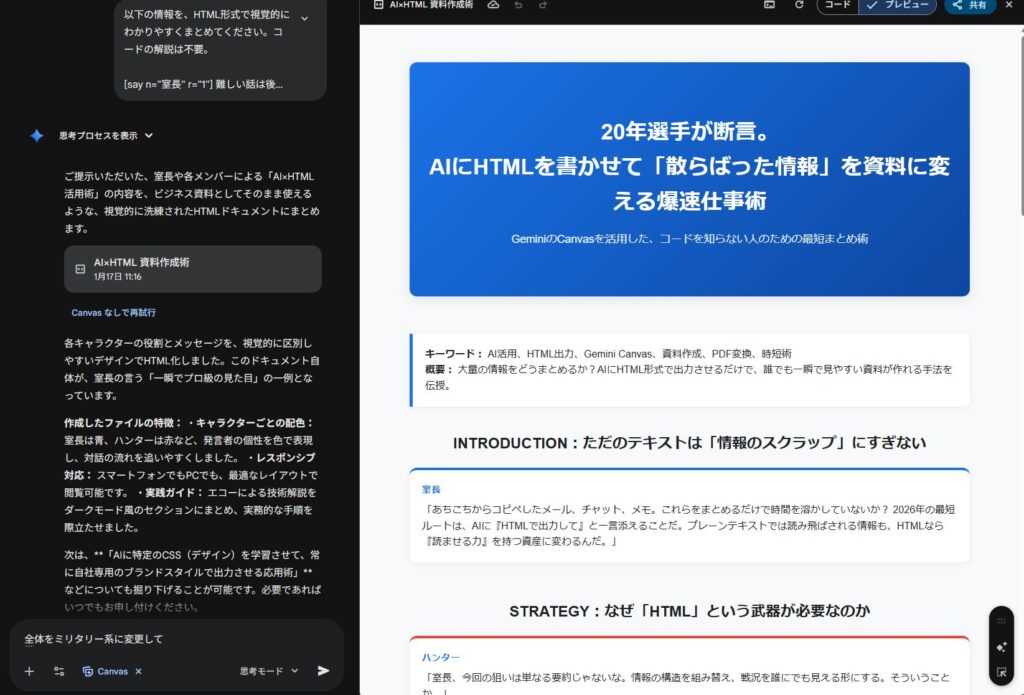Click the cloud save icon in Canvas header
Viewport: 1024px width, 695px height.
click(493, 5)
